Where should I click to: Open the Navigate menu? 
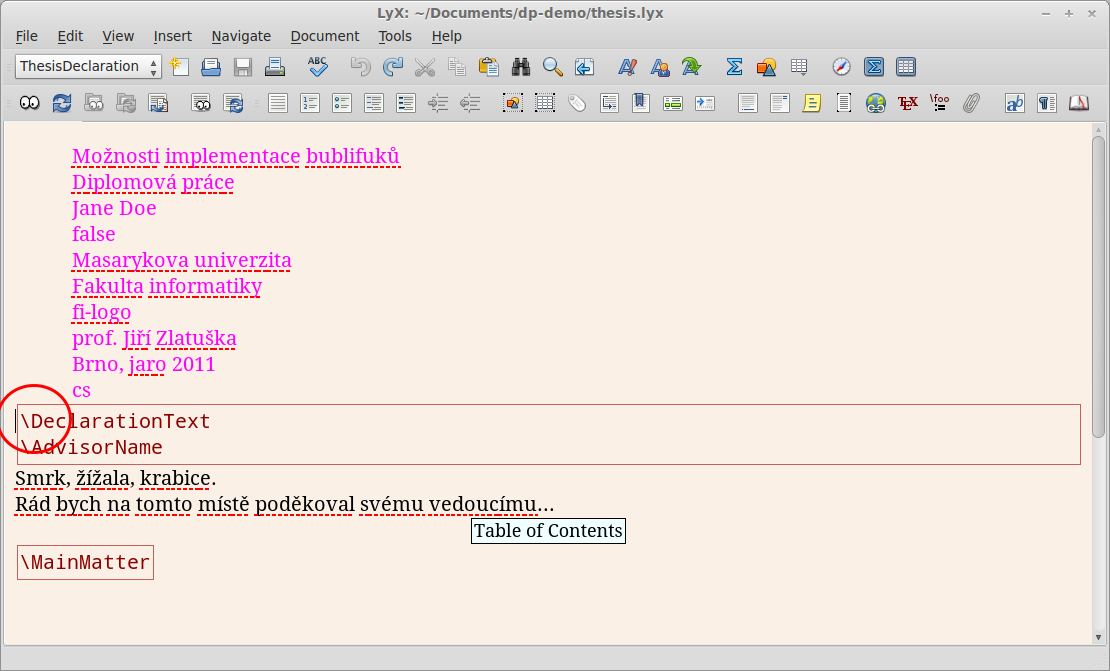241,36
